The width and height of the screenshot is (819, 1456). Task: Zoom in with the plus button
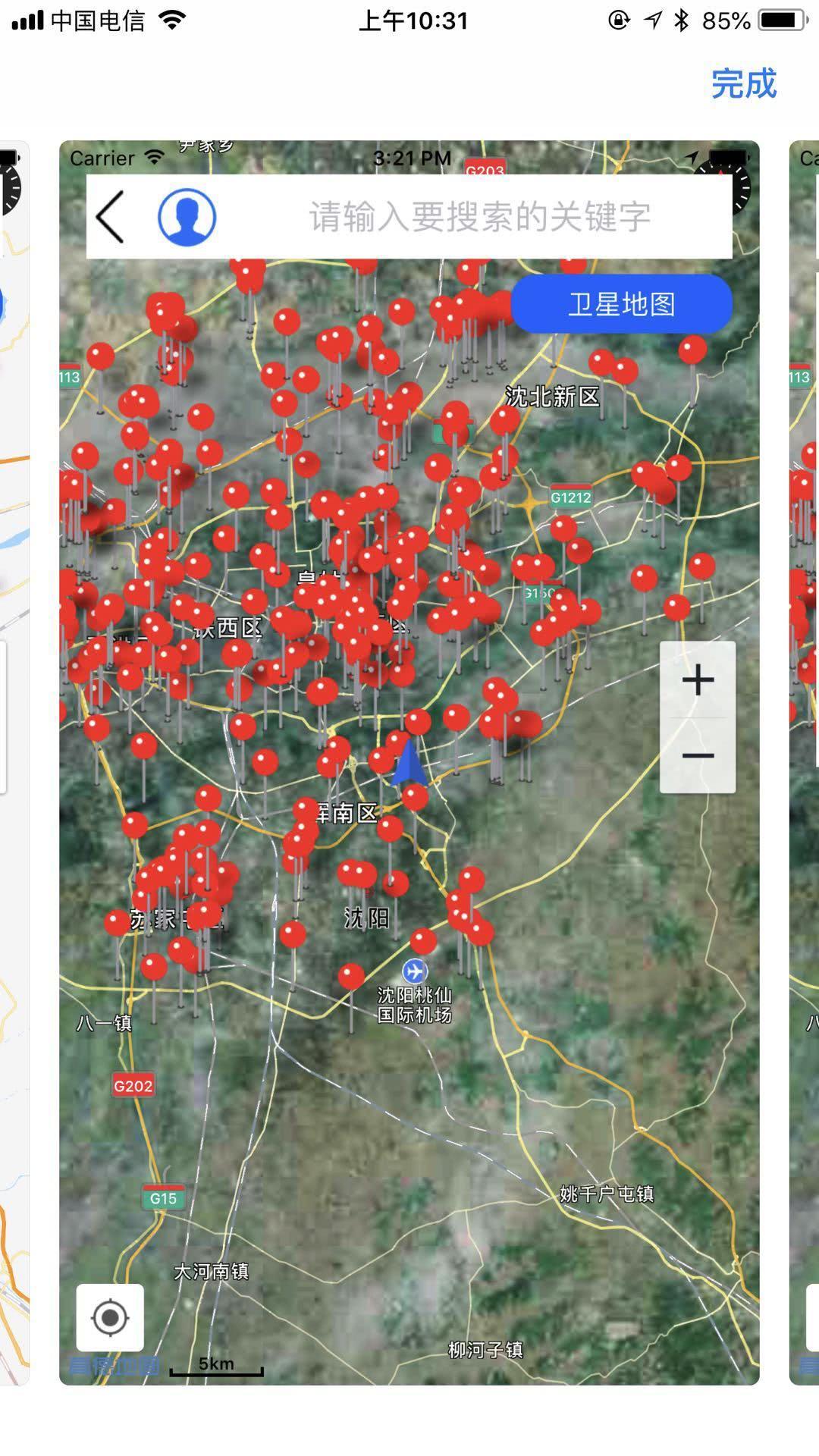tap(698, 679)
